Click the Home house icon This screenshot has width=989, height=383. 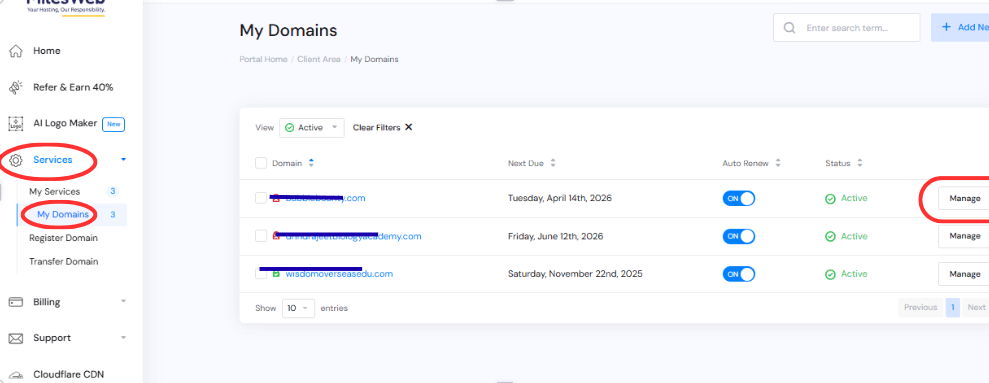tap(16, 50)
